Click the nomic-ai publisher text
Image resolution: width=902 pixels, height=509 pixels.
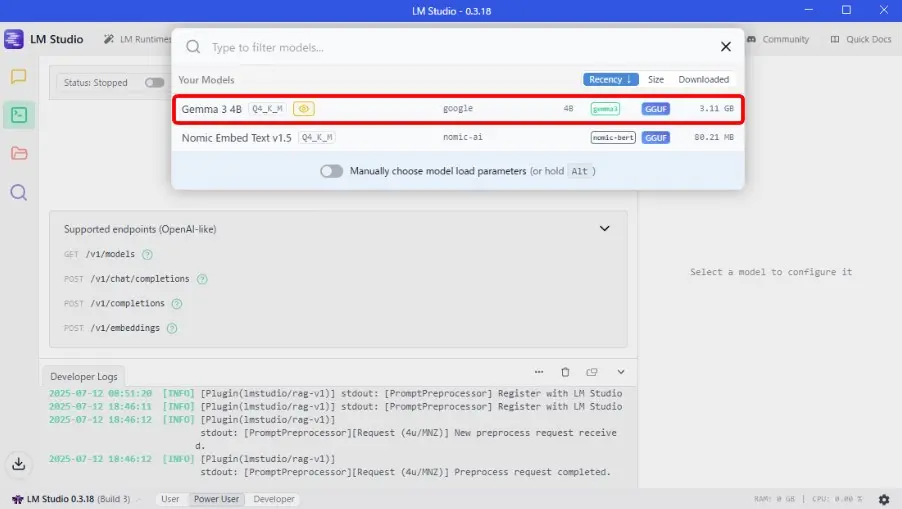coord(463,137)
